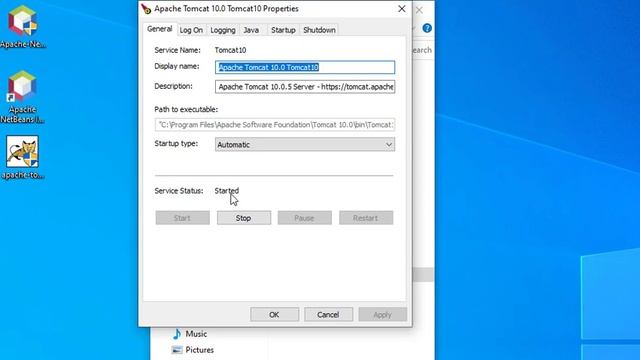Cancel the properties dialog
The height and width of the screenshot is (360, 640).
(x=328, y=315)
